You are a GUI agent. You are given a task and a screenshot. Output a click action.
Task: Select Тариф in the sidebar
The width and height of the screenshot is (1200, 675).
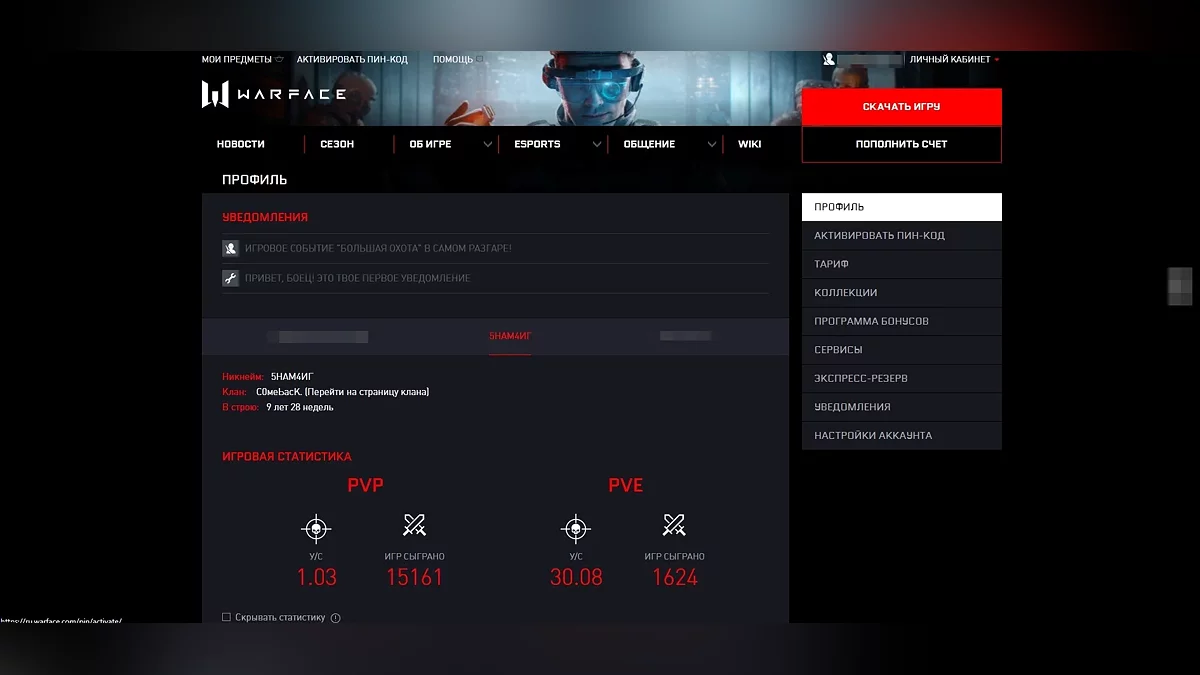[902, 264]
